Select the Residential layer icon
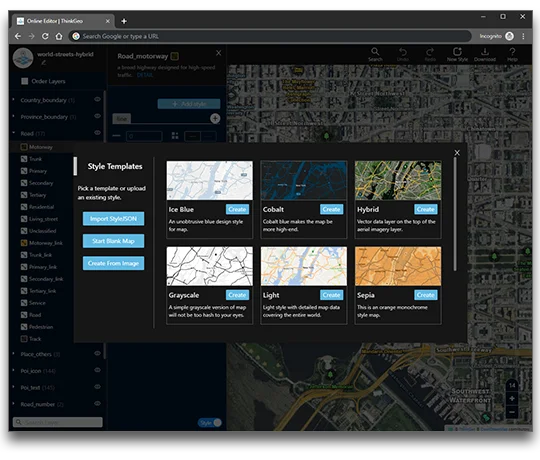Image resolution: width=540 pixels, height=460 pixels. click(24, 207)
